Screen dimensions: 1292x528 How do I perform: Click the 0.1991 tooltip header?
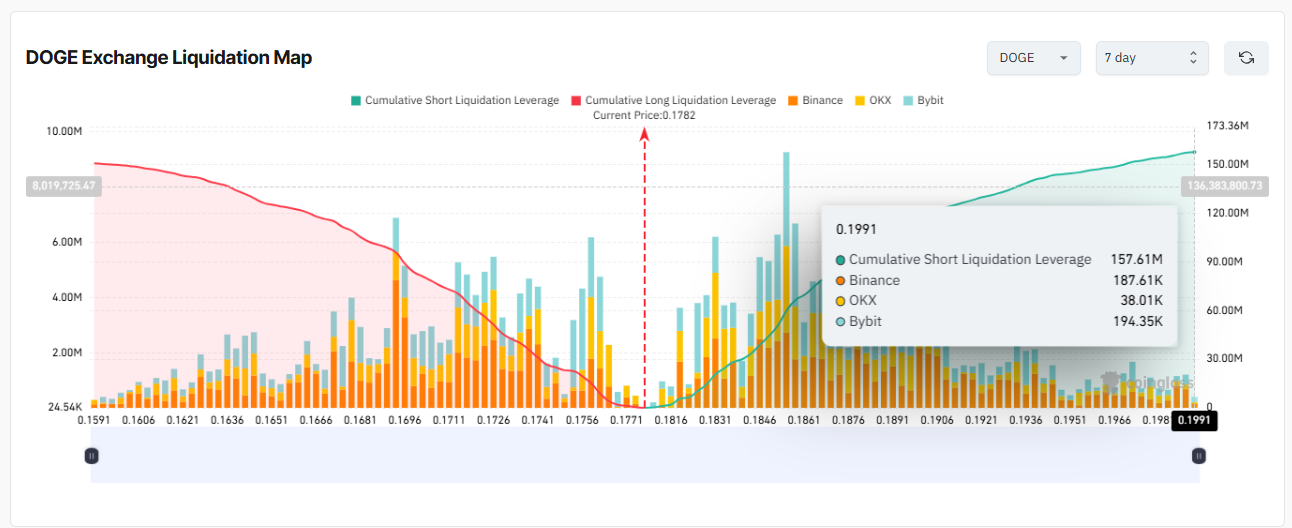855,230
